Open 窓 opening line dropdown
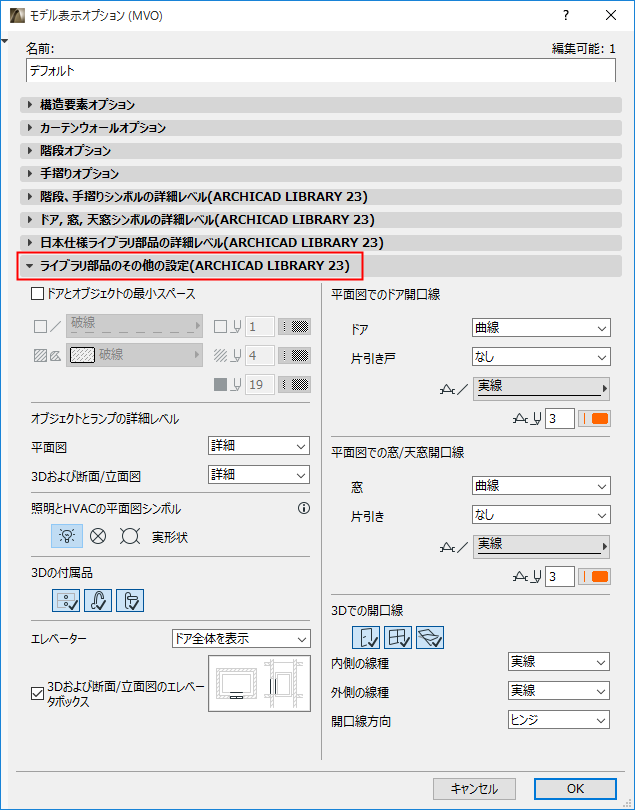The height and width of the screenshot is (810, 635). 541,486
